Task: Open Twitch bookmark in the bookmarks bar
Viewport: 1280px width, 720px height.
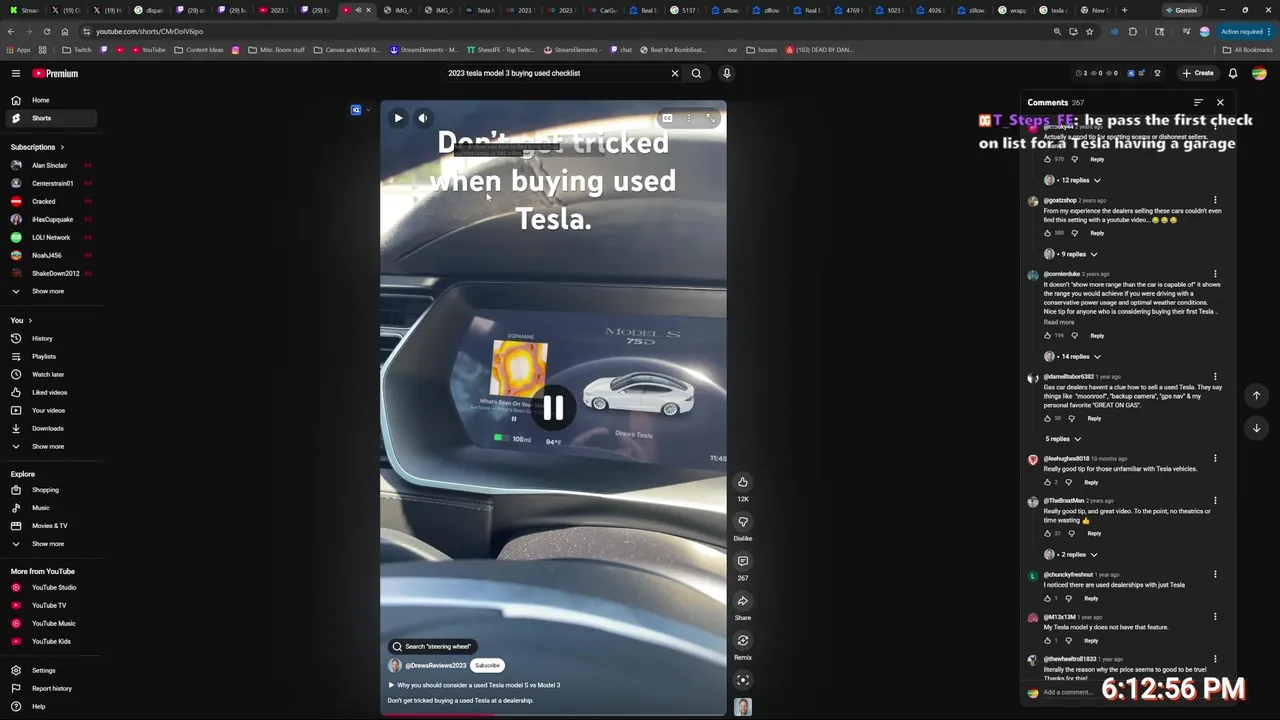Action: [77, 49]
